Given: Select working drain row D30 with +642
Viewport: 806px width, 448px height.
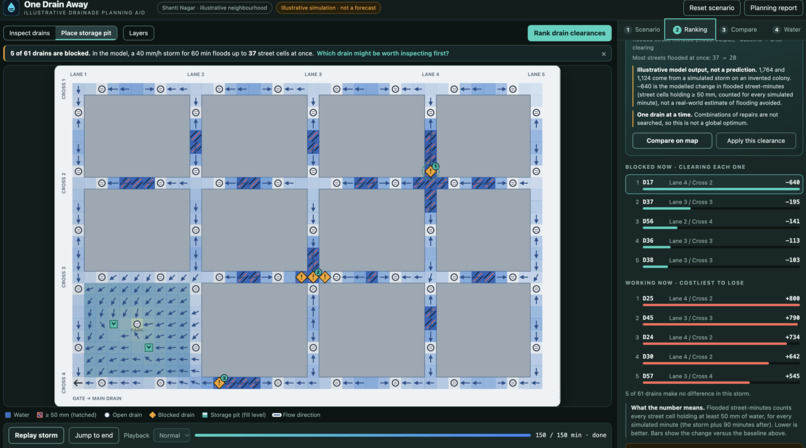Looking at the screenshot, I should coord(714,359).
